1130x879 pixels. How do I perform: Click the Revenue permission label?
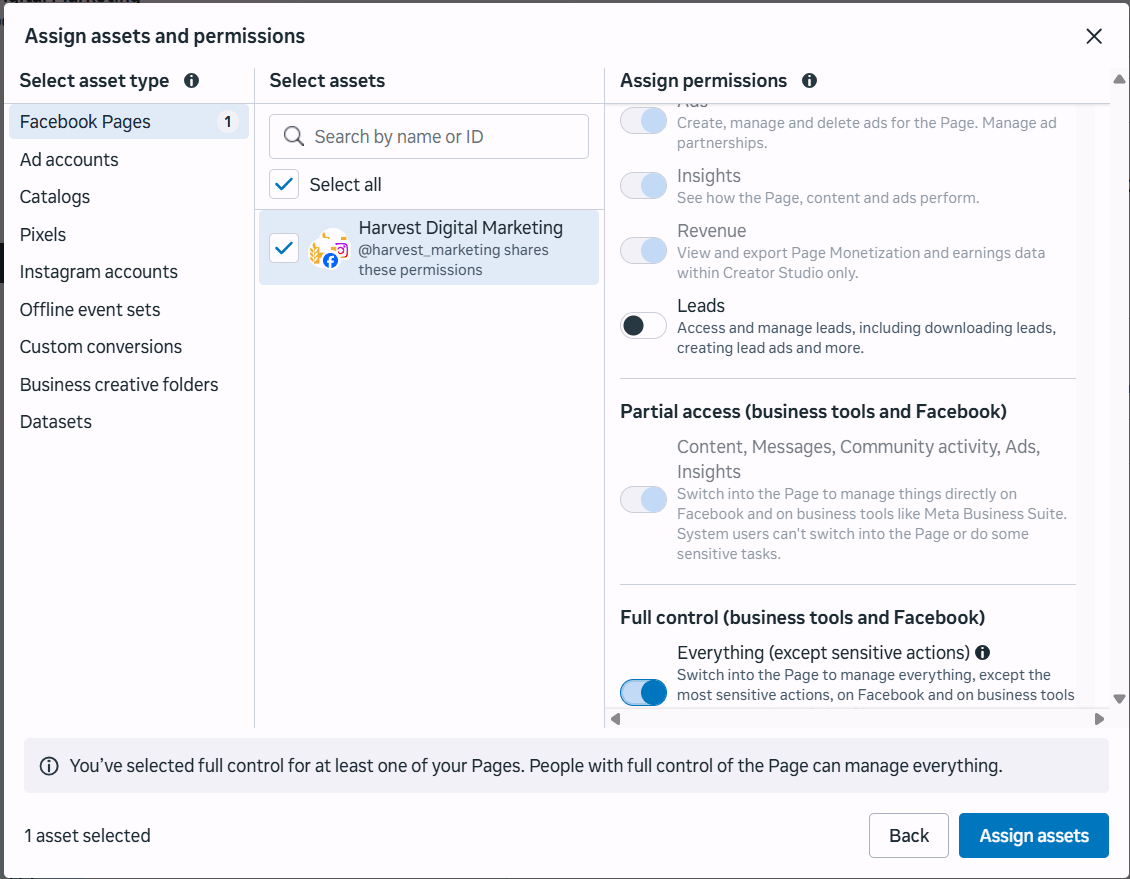coord(711,231)
